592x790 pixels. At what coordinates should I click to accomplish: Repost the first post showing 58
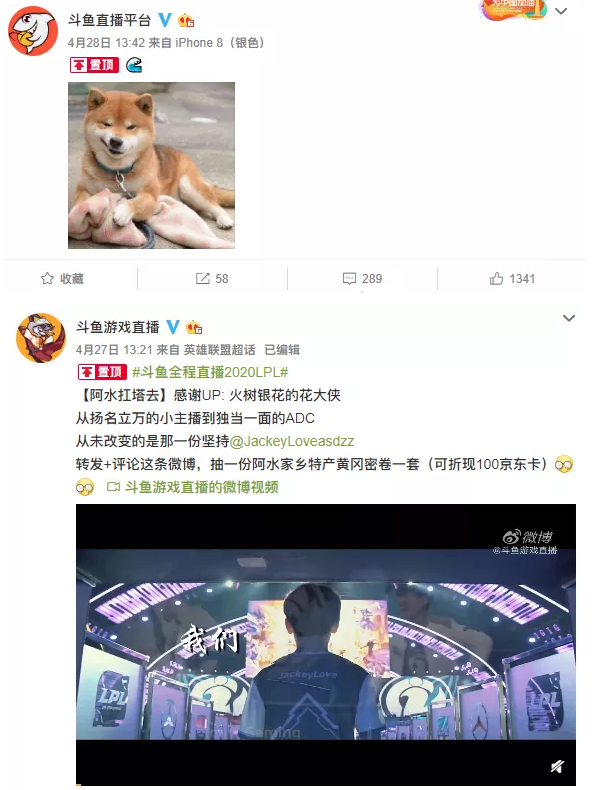tap(212, 279)
